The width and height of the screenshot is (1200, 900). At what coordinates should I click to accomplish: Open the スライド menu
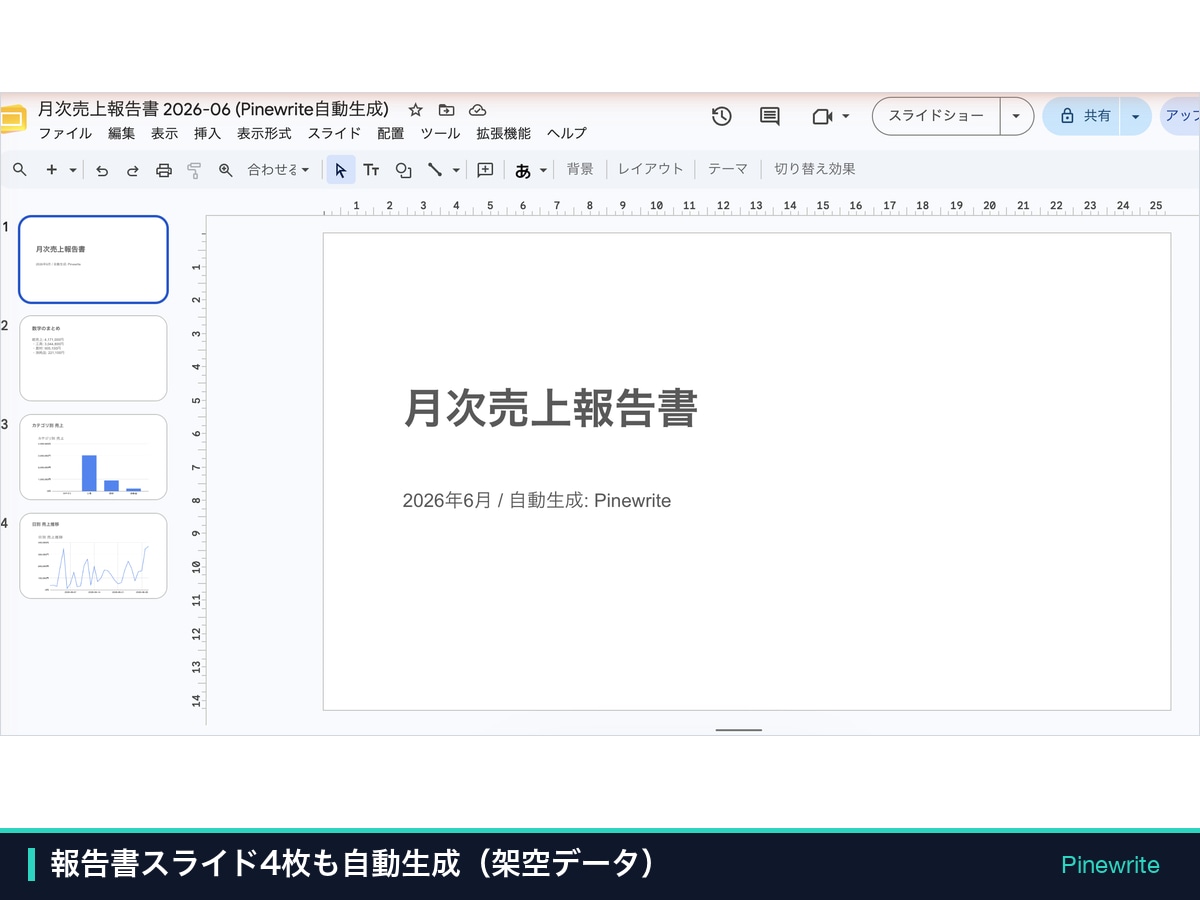[x=334, y=134]
